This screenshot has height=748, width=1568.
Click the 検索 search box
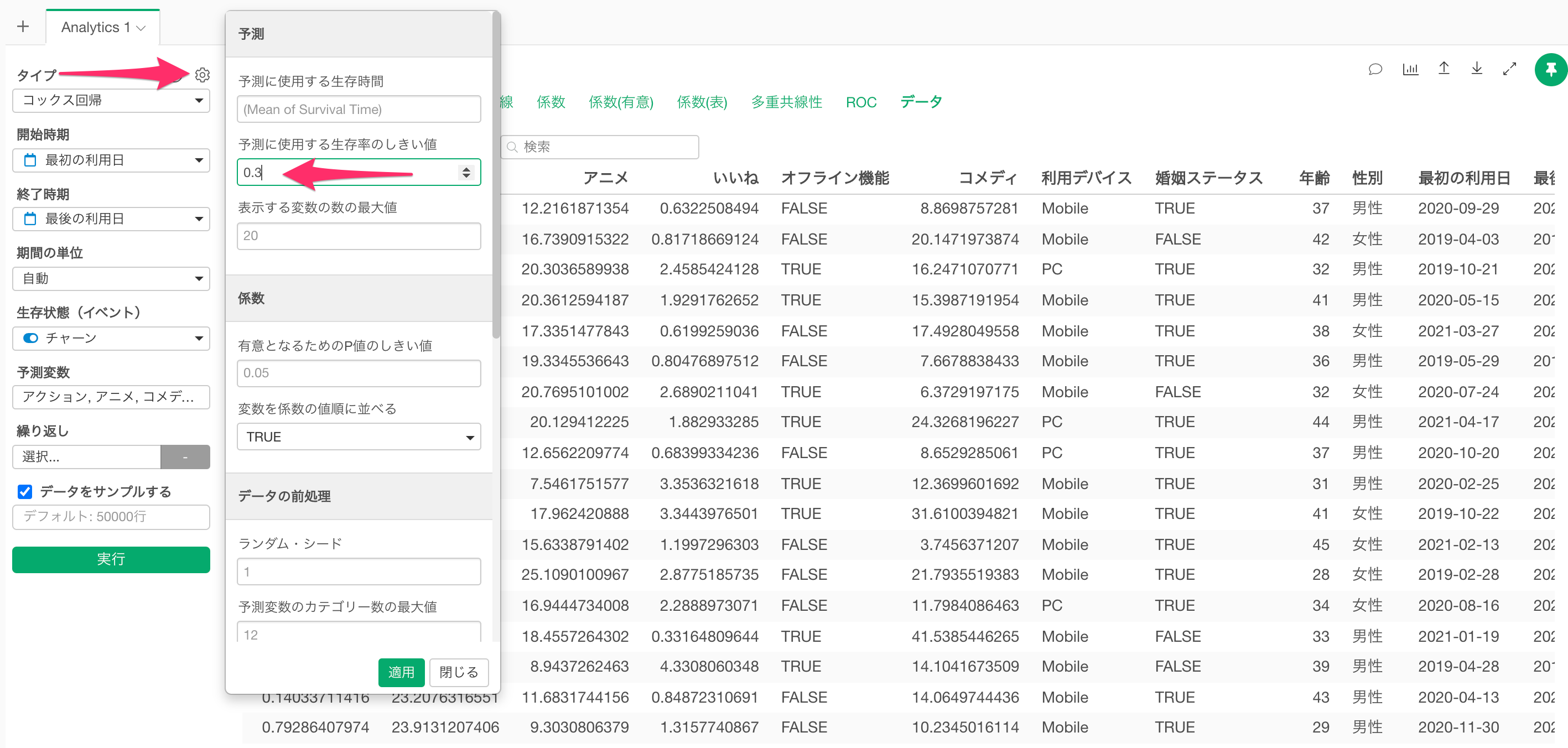point(600,147)
